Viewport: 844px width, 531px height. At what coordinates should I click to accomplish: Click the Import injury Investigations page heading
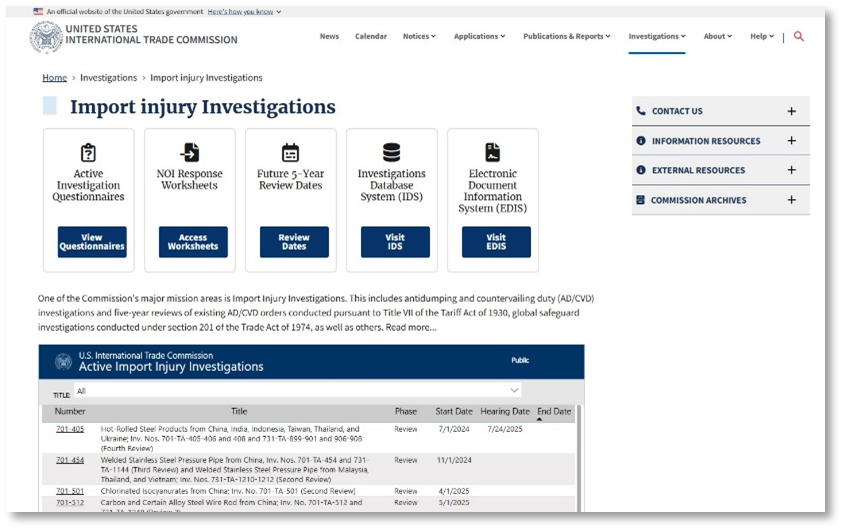(202, 107)
